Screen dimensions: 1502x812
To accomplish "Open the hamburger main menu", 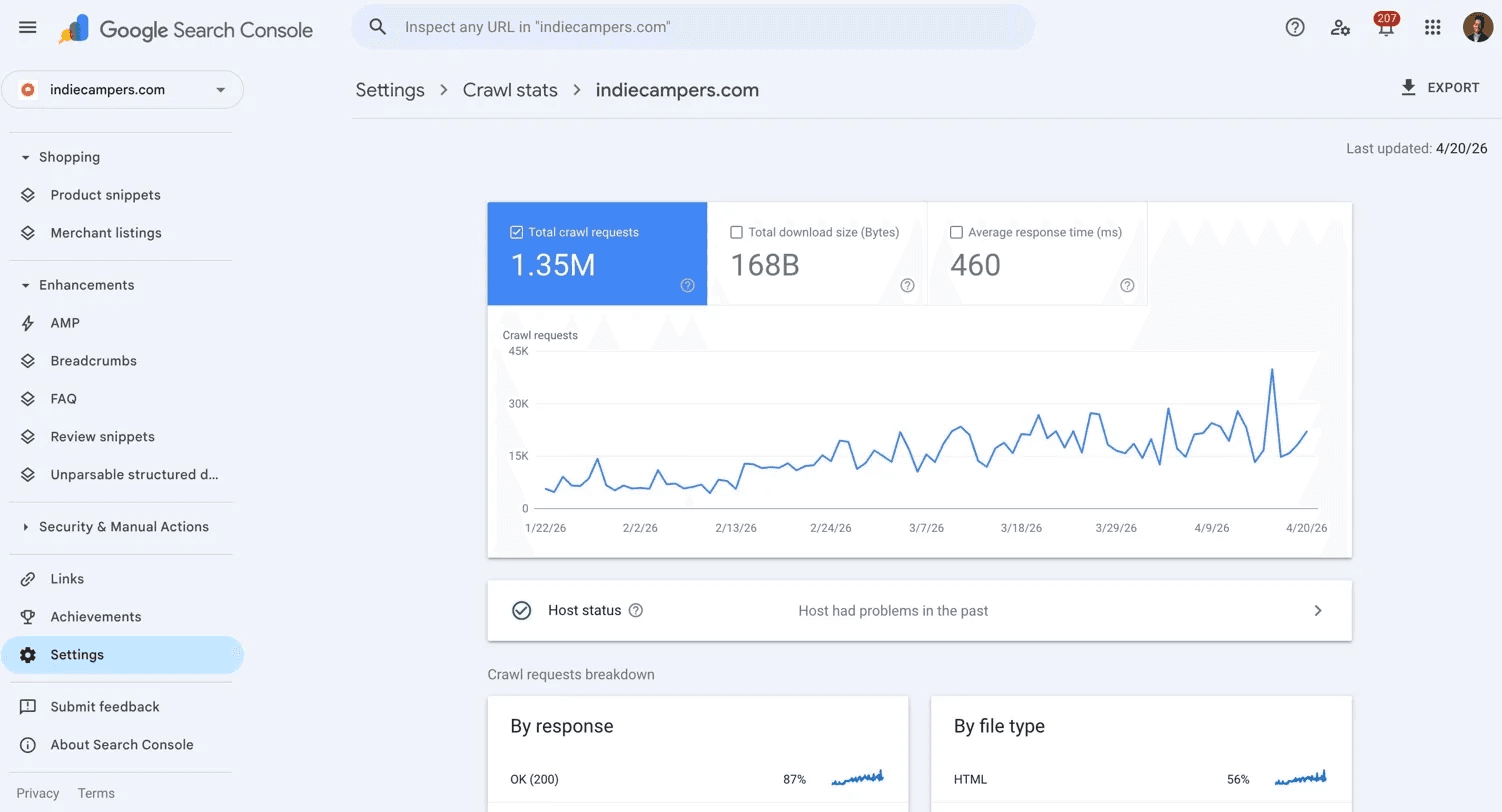I will [x=28, y=27].
